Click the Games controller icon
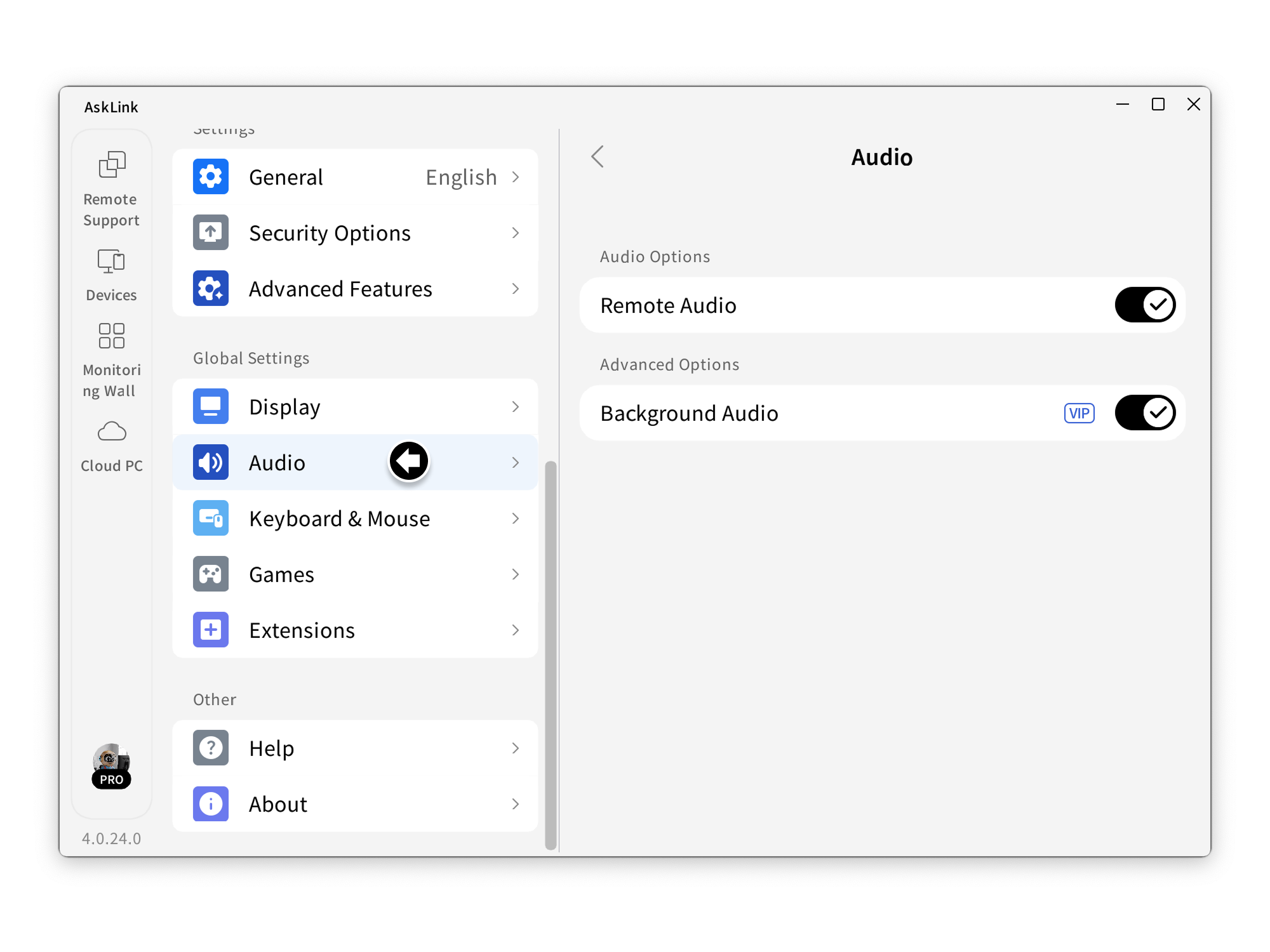1270x952 pixels. tap(211, 574)
